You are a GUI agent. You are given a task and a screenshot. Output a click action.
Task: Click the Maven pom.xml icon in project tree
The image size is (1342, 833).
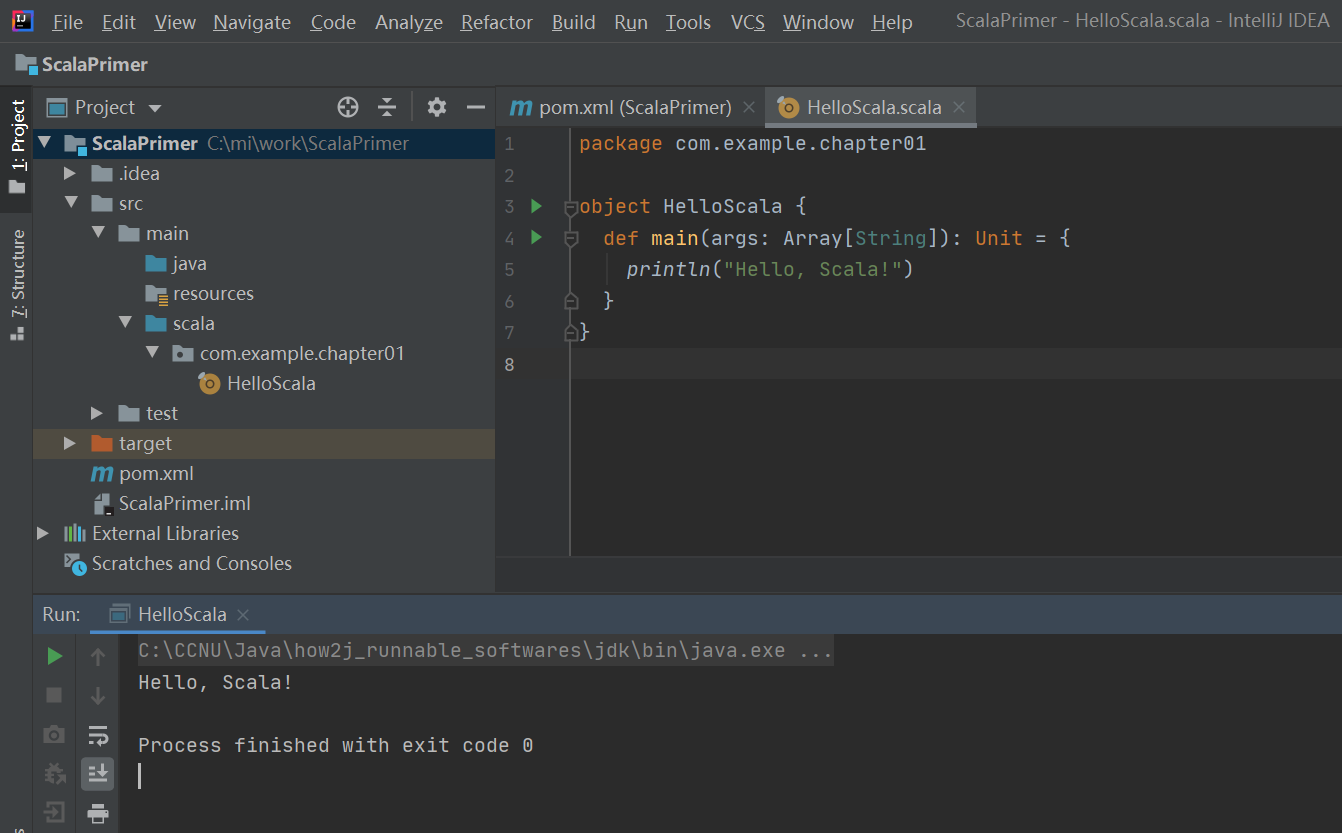click(x=102, y=473)
